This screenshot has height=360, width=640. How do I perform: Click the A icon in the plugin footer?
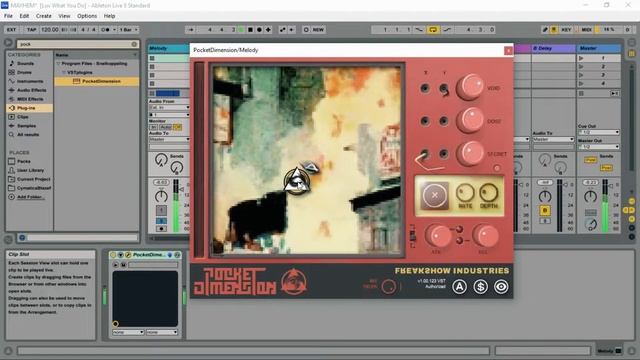coord(459,287)
